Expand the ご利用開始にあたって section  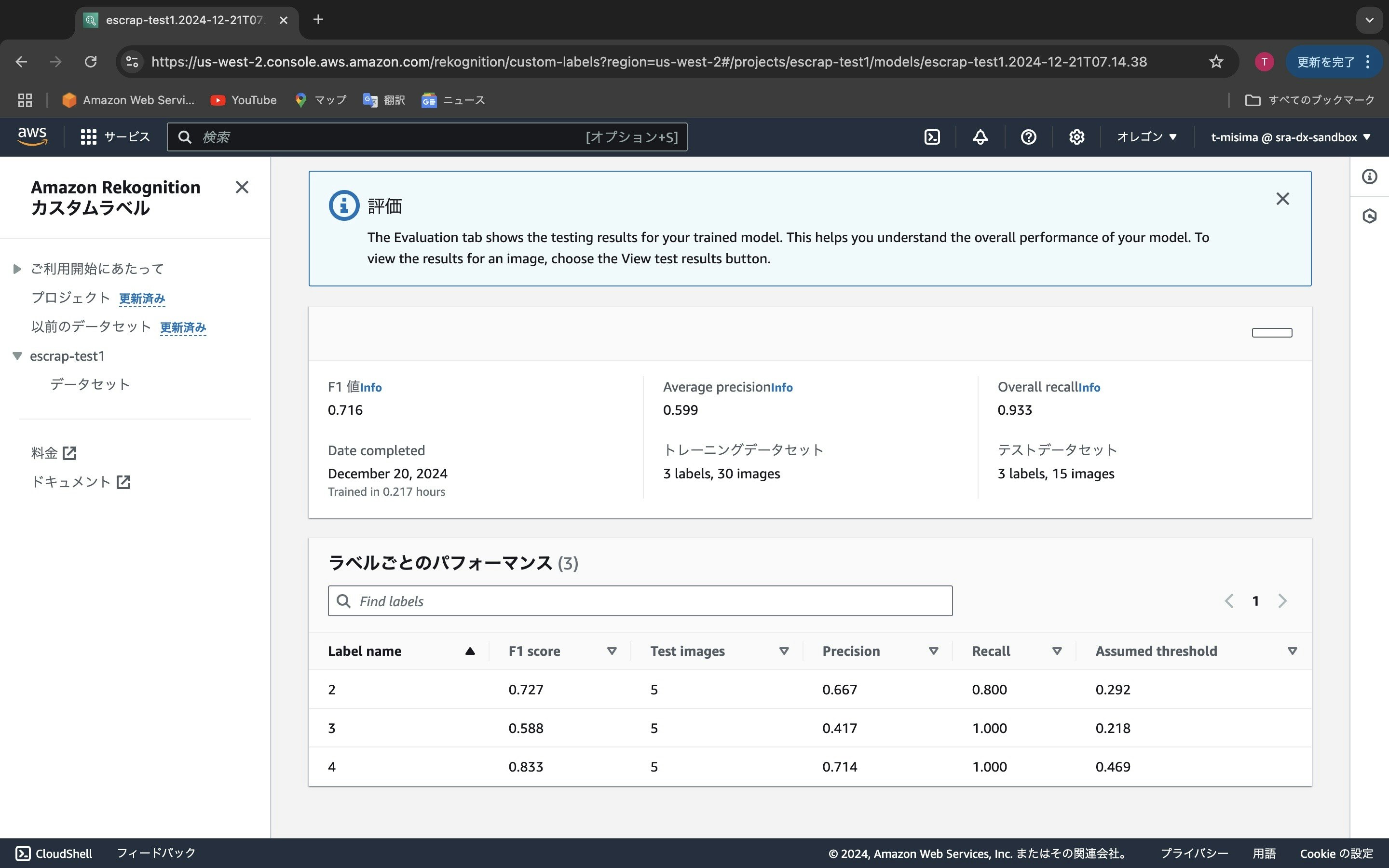(17, 269)
